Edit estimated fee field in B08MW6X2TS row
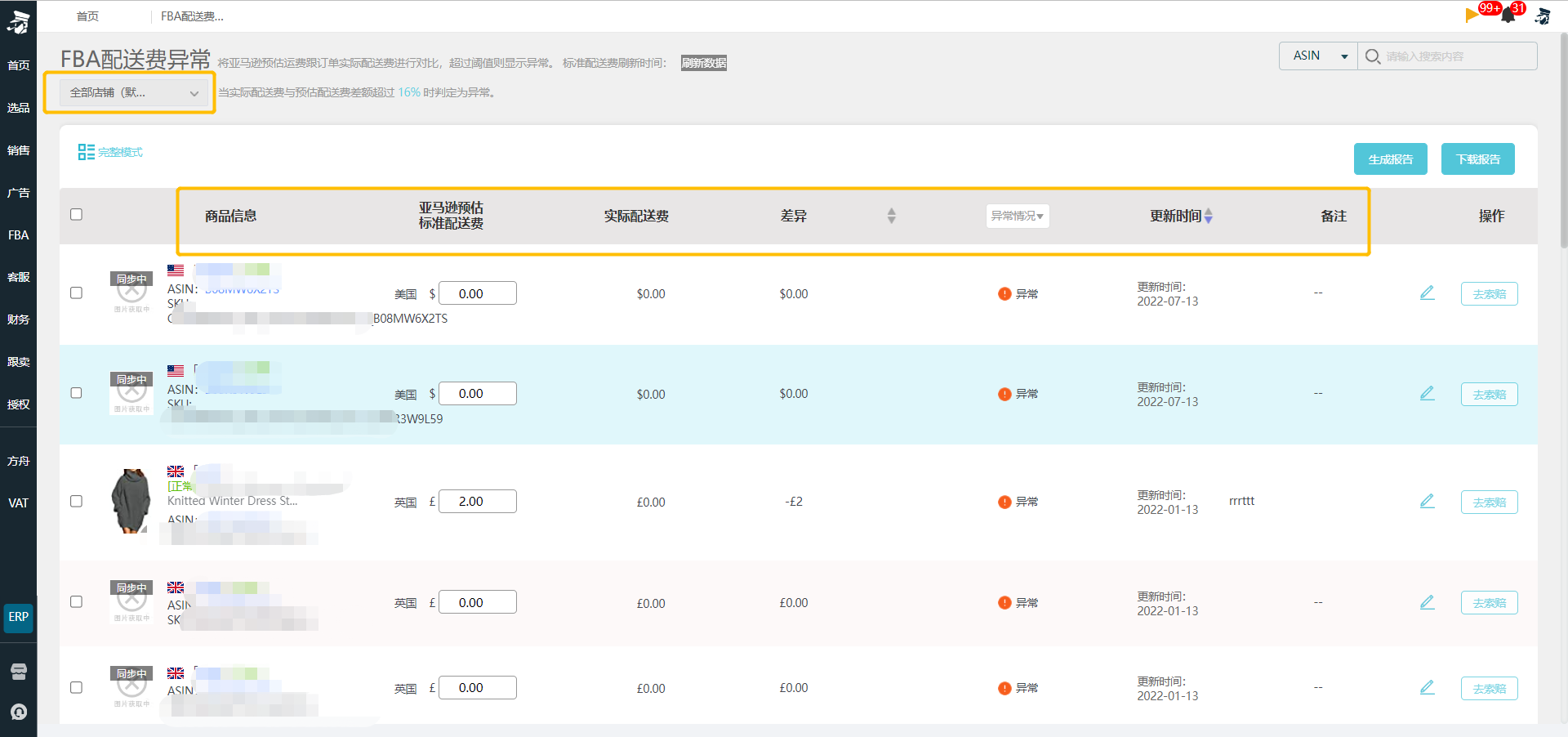 (478, 293)
